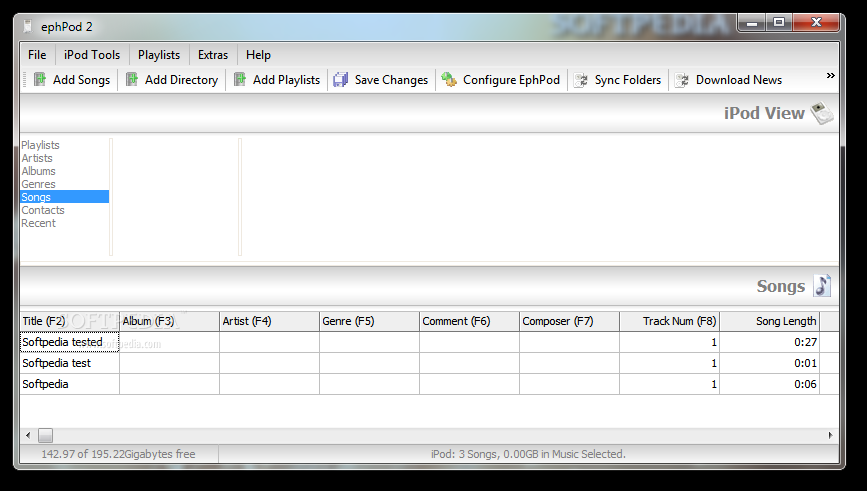
Task: Open the Playlists menu
Action: [159, 55]
